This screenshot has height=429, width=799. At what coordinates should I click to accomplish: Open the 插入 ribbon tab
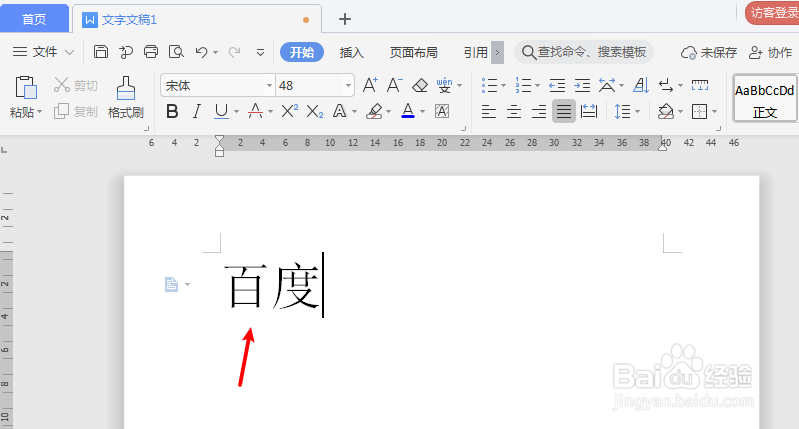pos(352,52)
